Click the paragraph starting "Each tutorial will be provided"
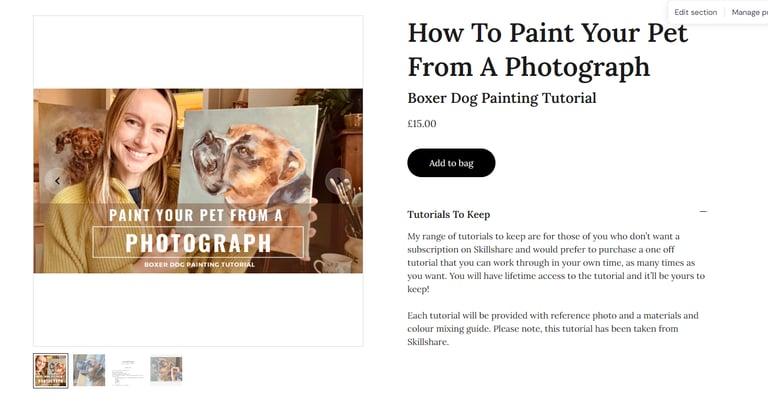 click(x=552, y=328)
